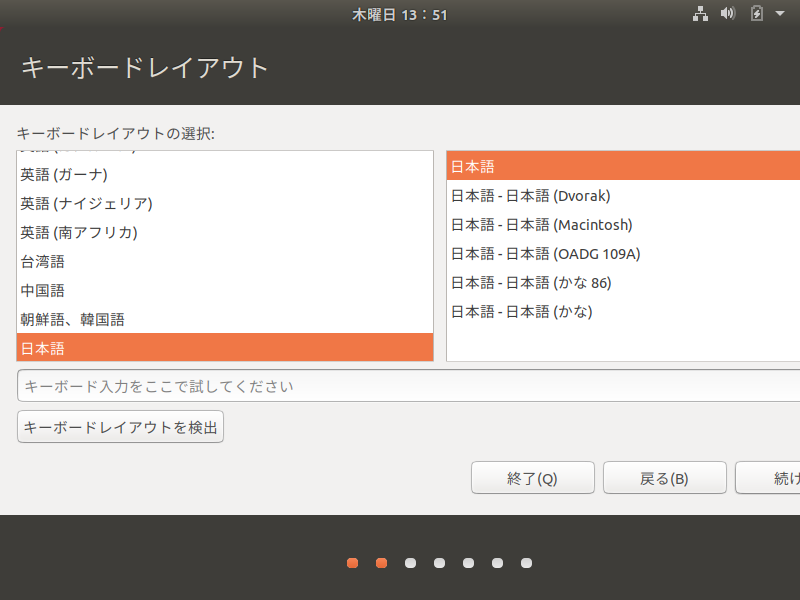Pick the 日本語 (OADG 109A) variant
Viewport: 800px width, 600px height.
click(x=623, y=254)
